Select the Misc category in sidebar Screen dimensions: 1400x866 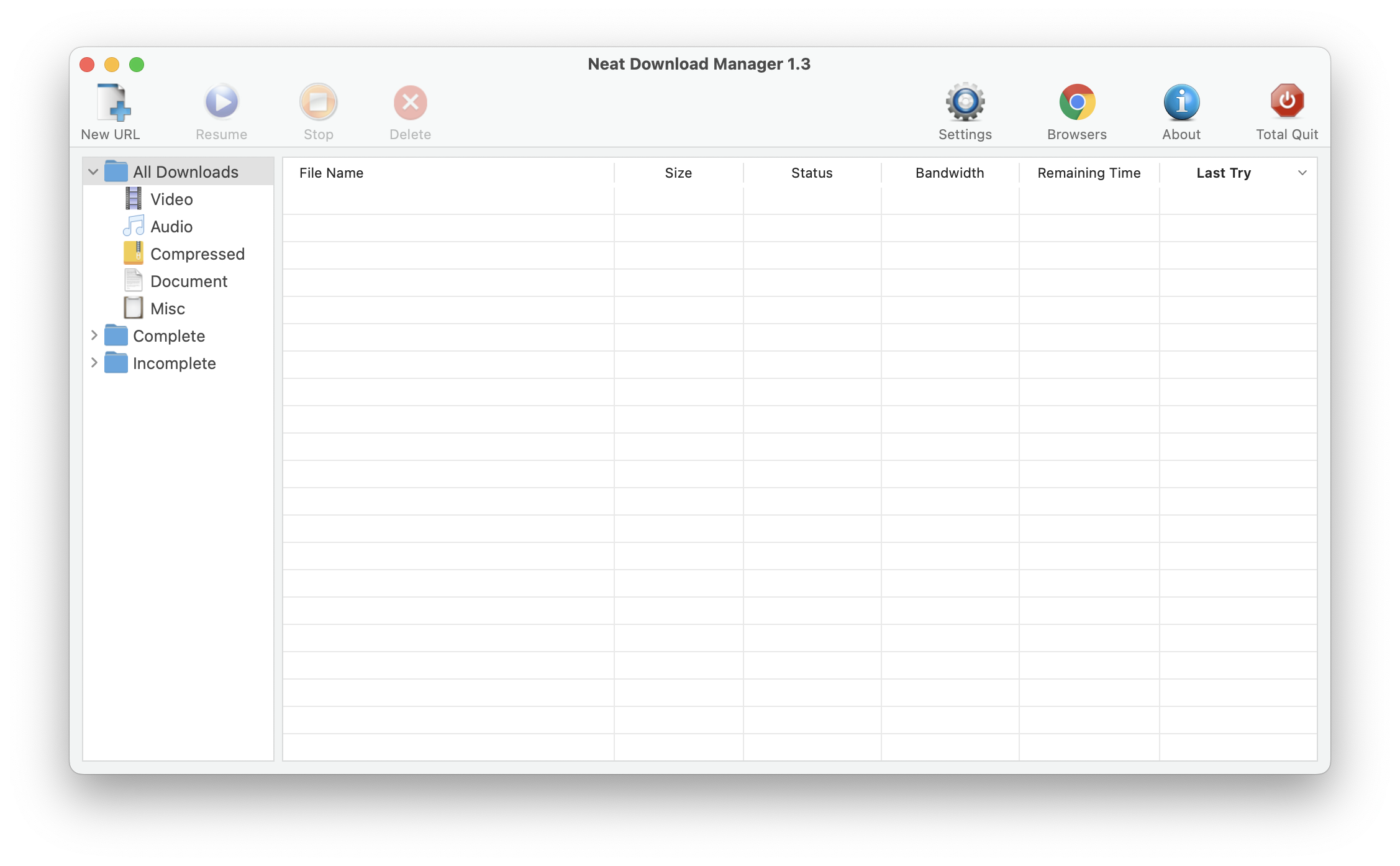pos(168,307)
